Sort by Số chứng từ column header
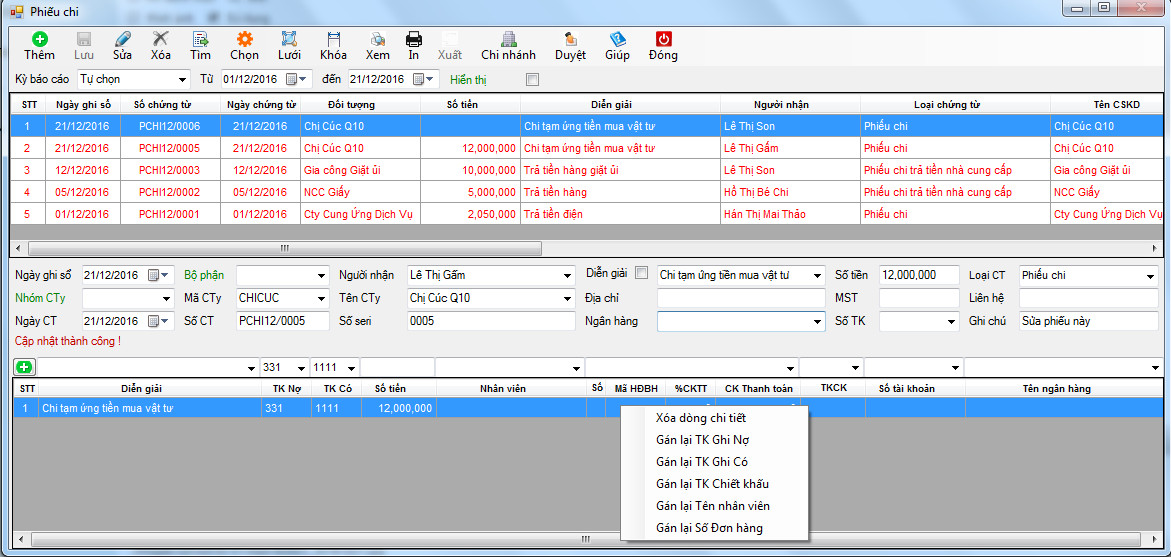1171x557 pixels. (x=170, y=105)
